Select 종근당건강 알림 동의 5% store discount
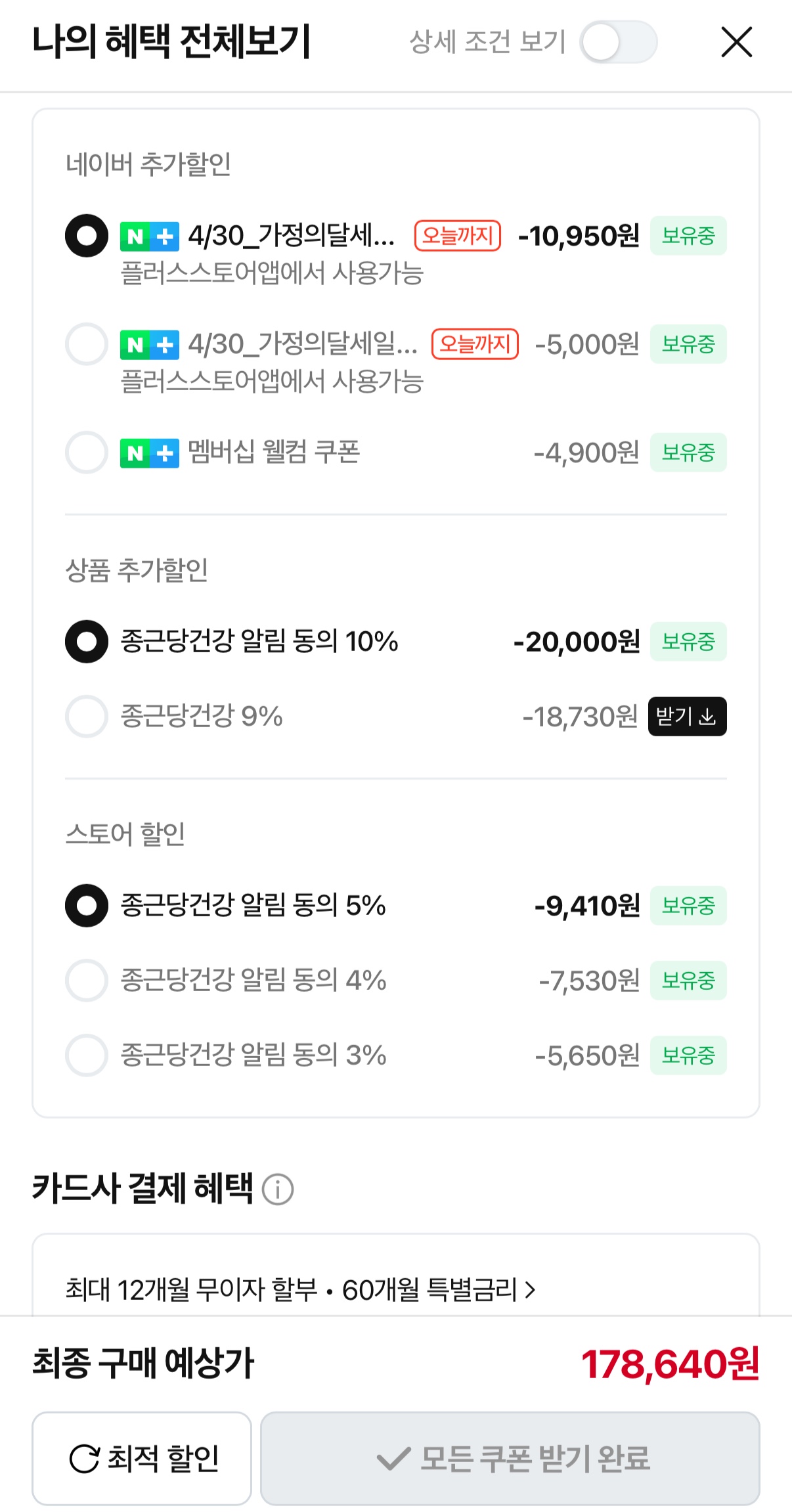 (x=87, y=906)
